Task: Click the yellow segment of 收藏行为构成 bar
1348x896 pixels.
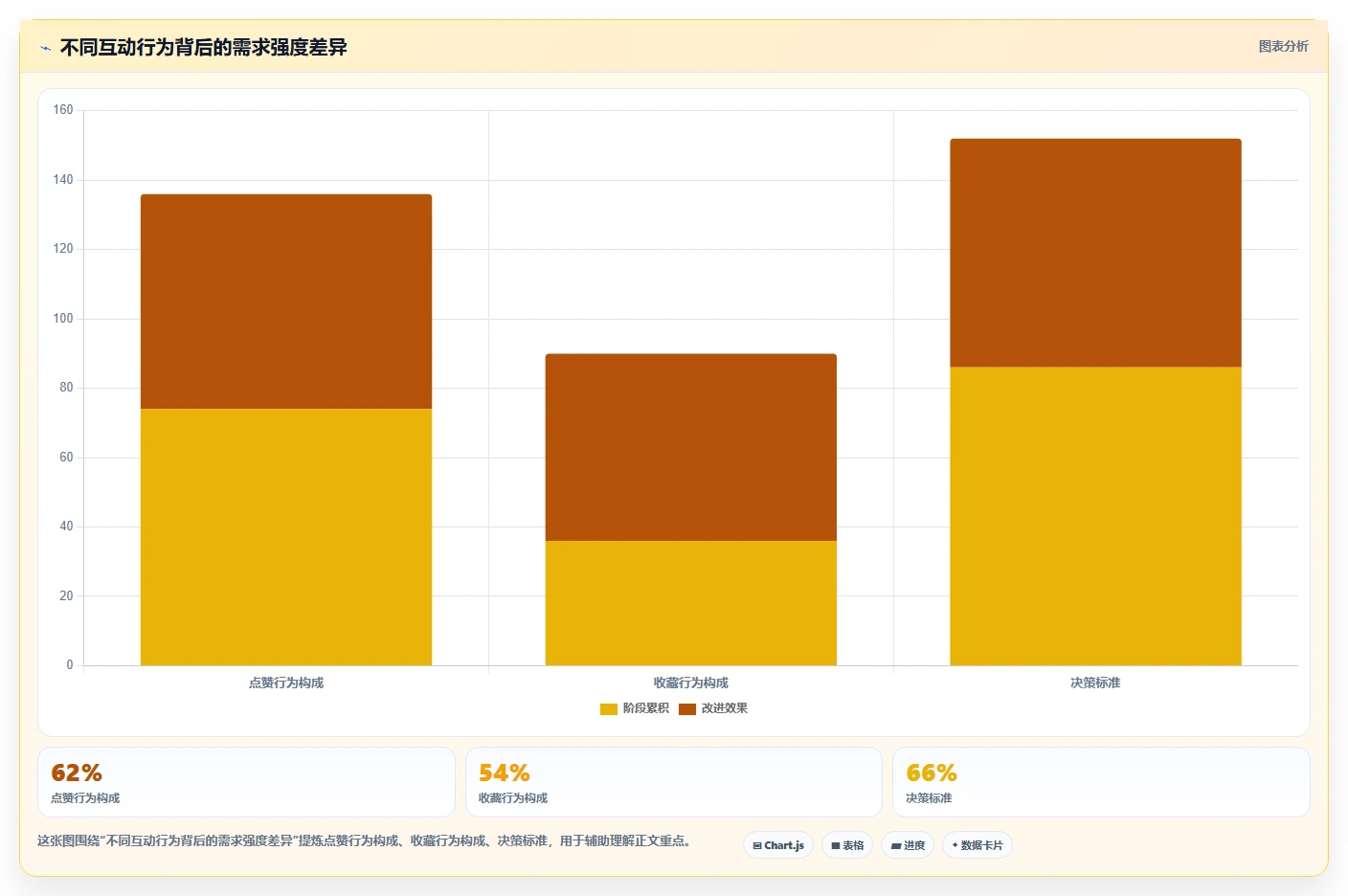Action: pyautogui.click(x=691, y=603)
